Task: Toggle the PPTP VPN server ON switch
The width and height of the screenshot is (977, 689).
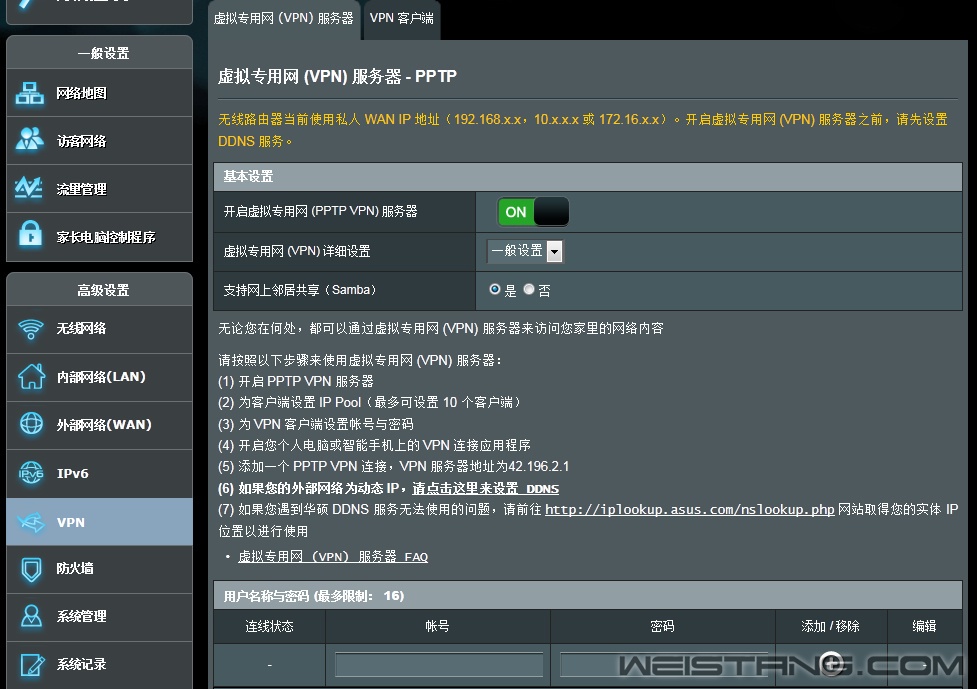Action: [533, 212]
